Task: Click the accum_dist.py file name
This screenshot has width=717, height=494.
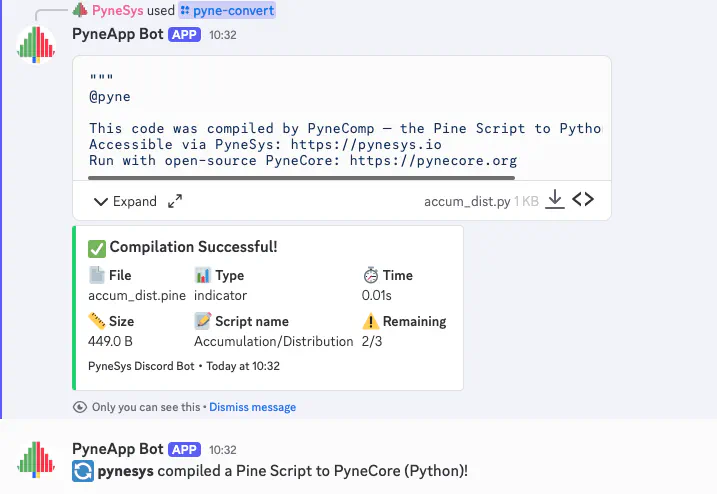Action: pos(467,201)
